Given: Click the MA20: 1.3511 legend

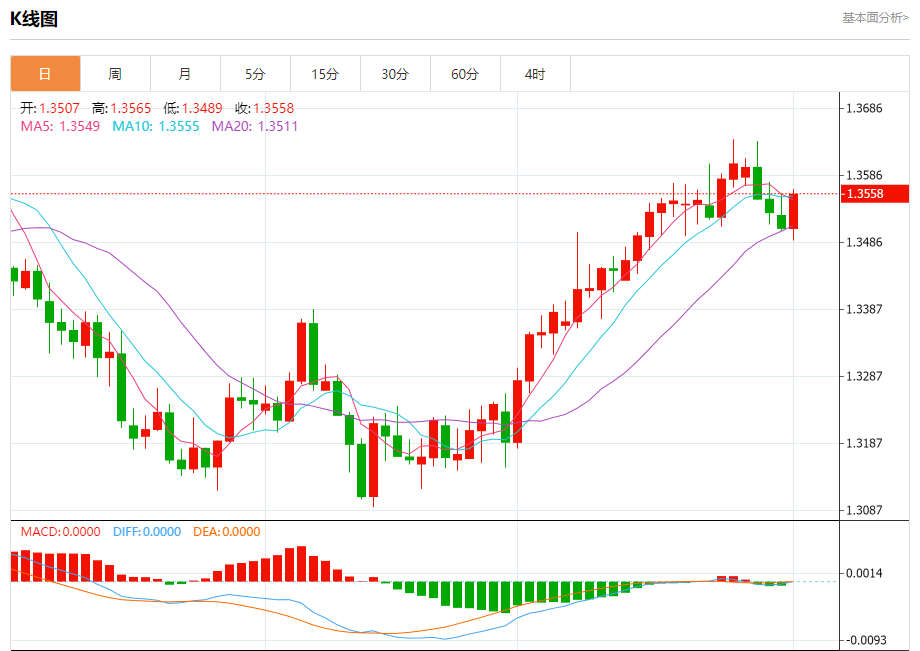Looking at the screenshot, I should point(255,126).
